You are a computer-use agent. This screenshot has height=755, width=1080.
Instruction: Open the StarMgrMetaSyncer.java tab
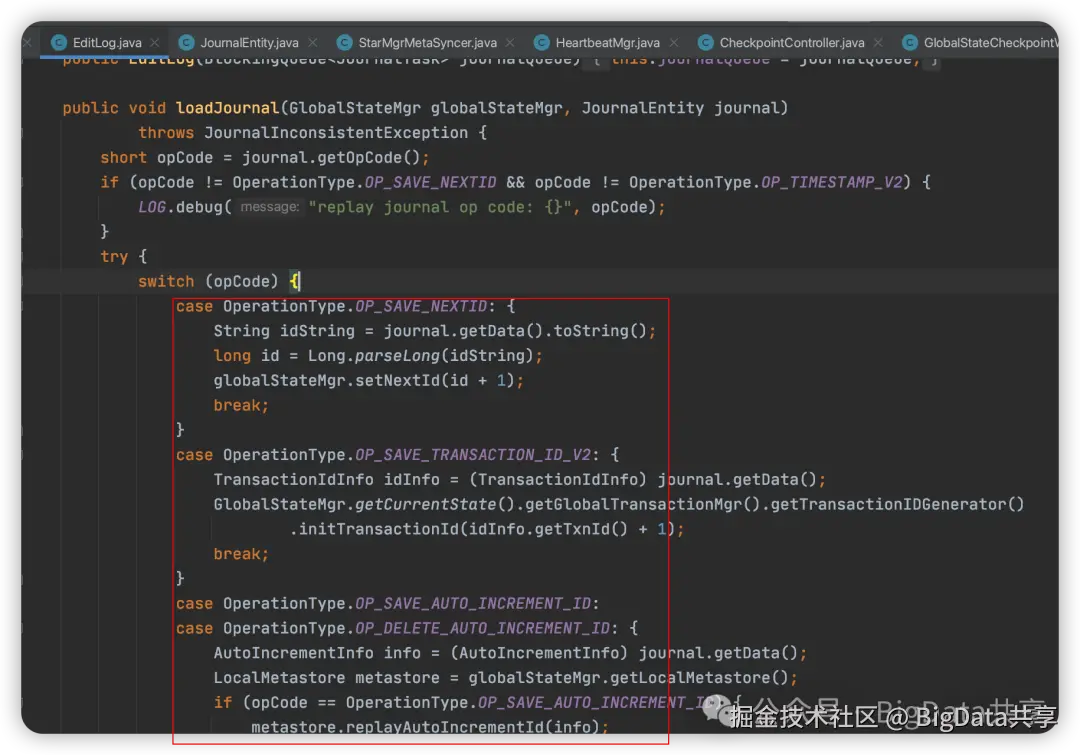point(427,43)
